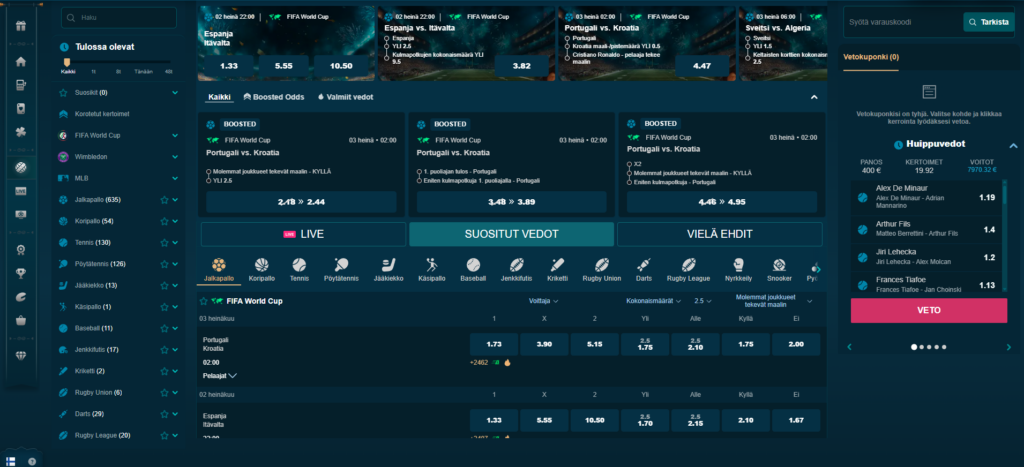Collapse the Huippuvedot panel chevron
Image resolution: width=1024 pixels, height=467 pixels.
1013,145
